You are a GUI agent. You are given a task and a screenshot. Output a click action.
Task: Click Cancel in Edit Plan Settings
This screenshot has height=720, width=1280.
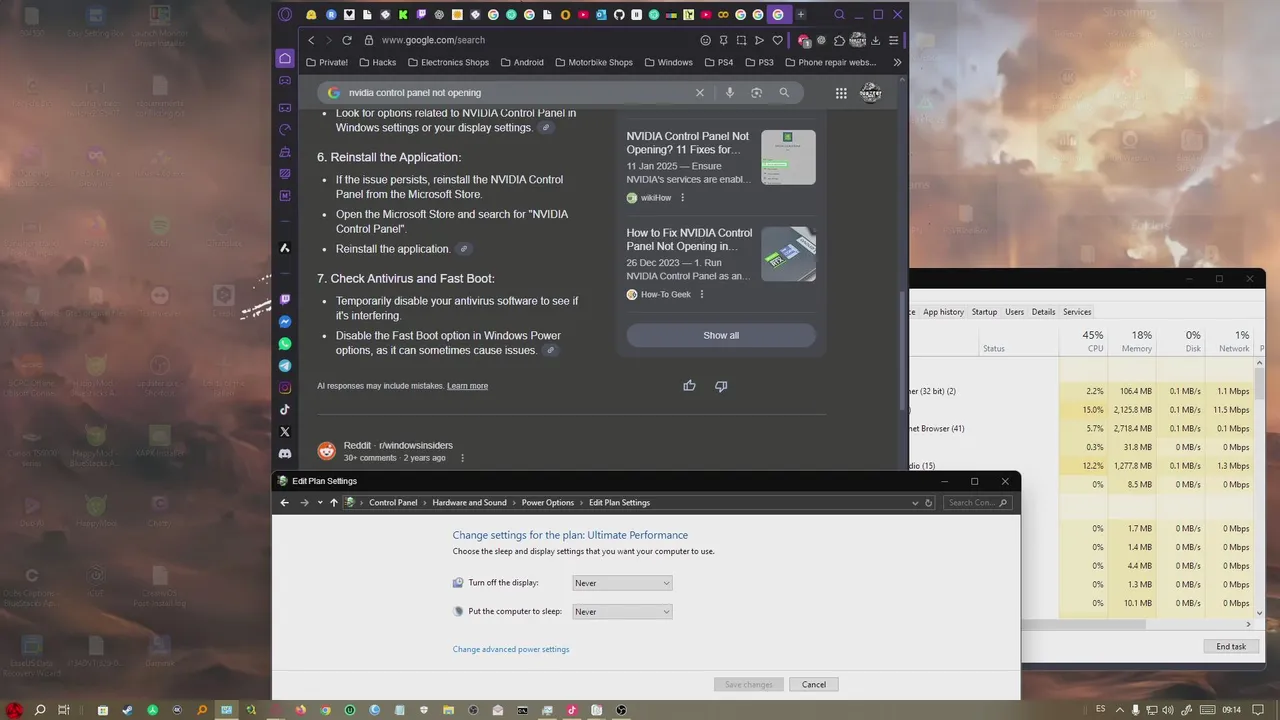(814, 684)
